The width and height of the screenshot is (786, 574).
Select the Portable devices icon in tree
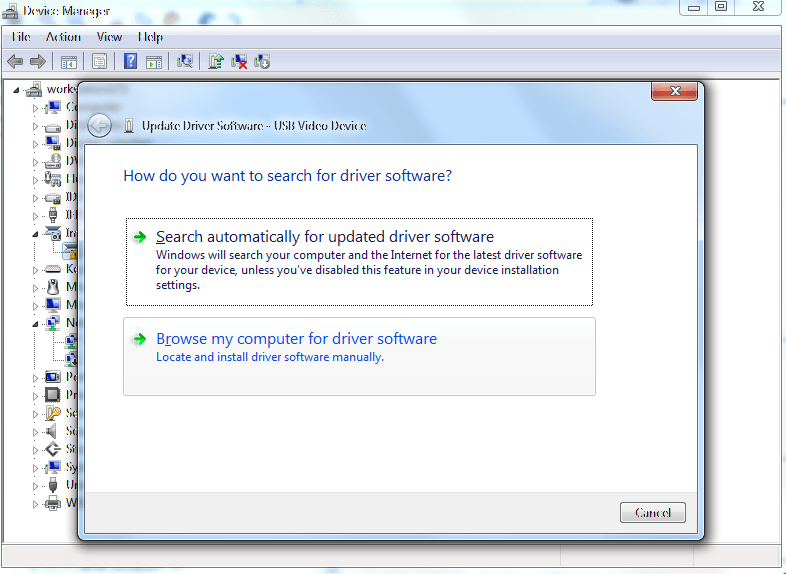(53, 377)
